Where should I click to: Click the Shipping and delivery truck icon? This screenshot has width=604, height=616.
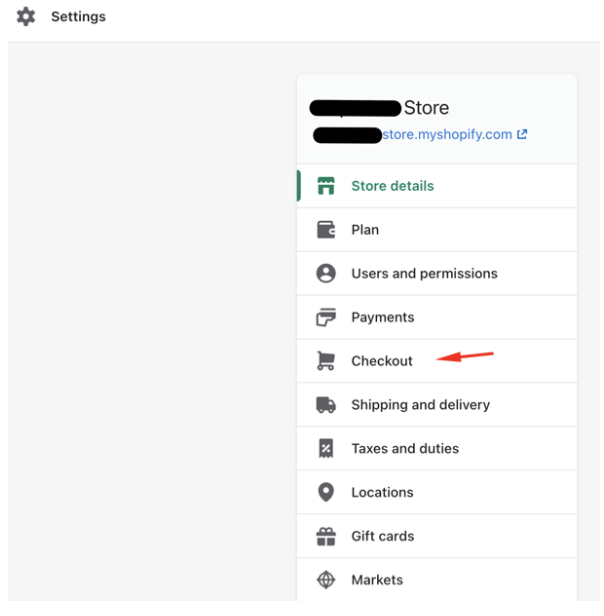(x=326, y=405)
